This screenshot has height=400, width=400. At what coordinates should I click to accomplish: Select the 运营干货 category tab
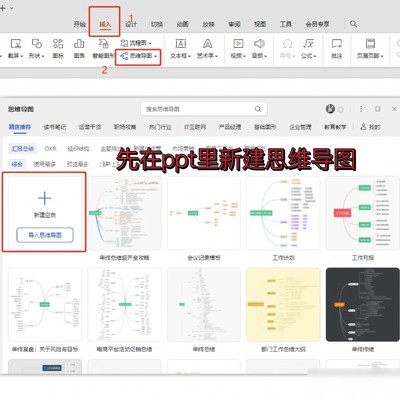90,127
